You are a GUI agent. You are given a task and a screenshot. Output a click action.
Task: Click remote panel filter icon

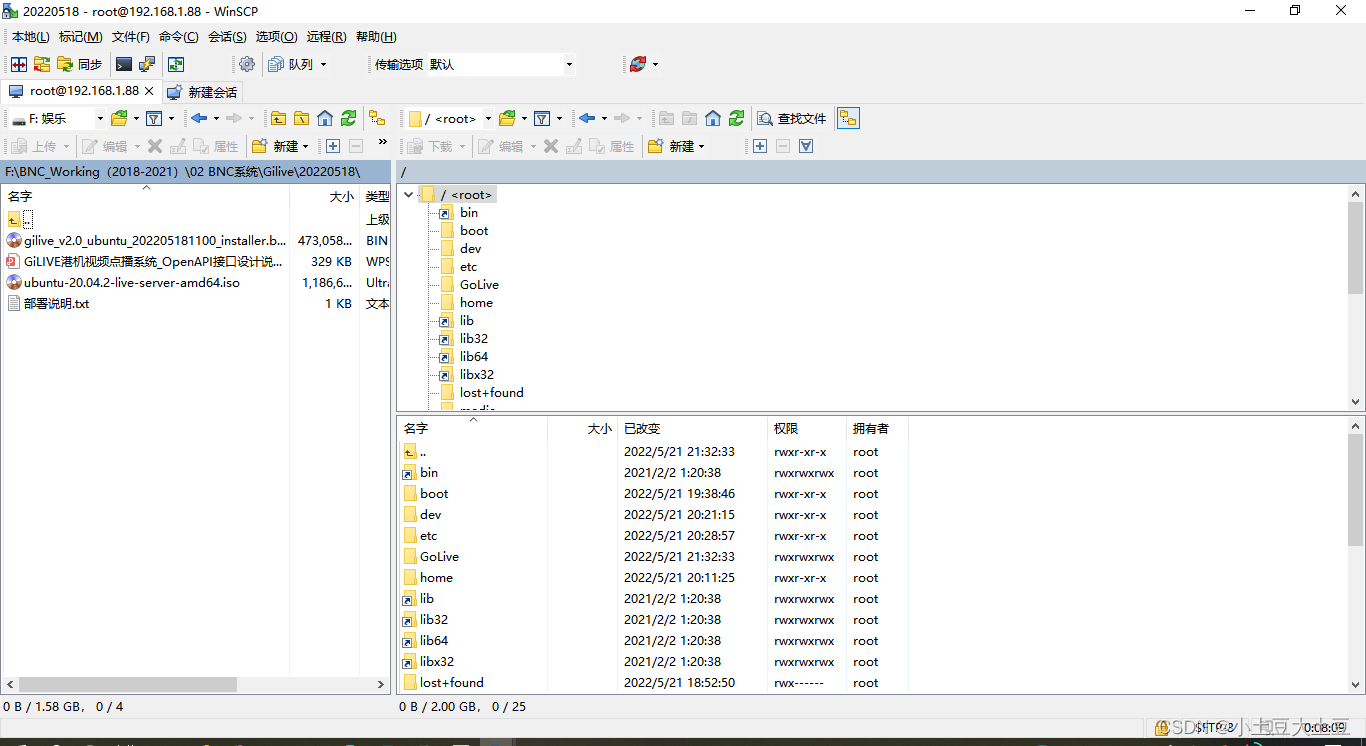pos(542,118)
